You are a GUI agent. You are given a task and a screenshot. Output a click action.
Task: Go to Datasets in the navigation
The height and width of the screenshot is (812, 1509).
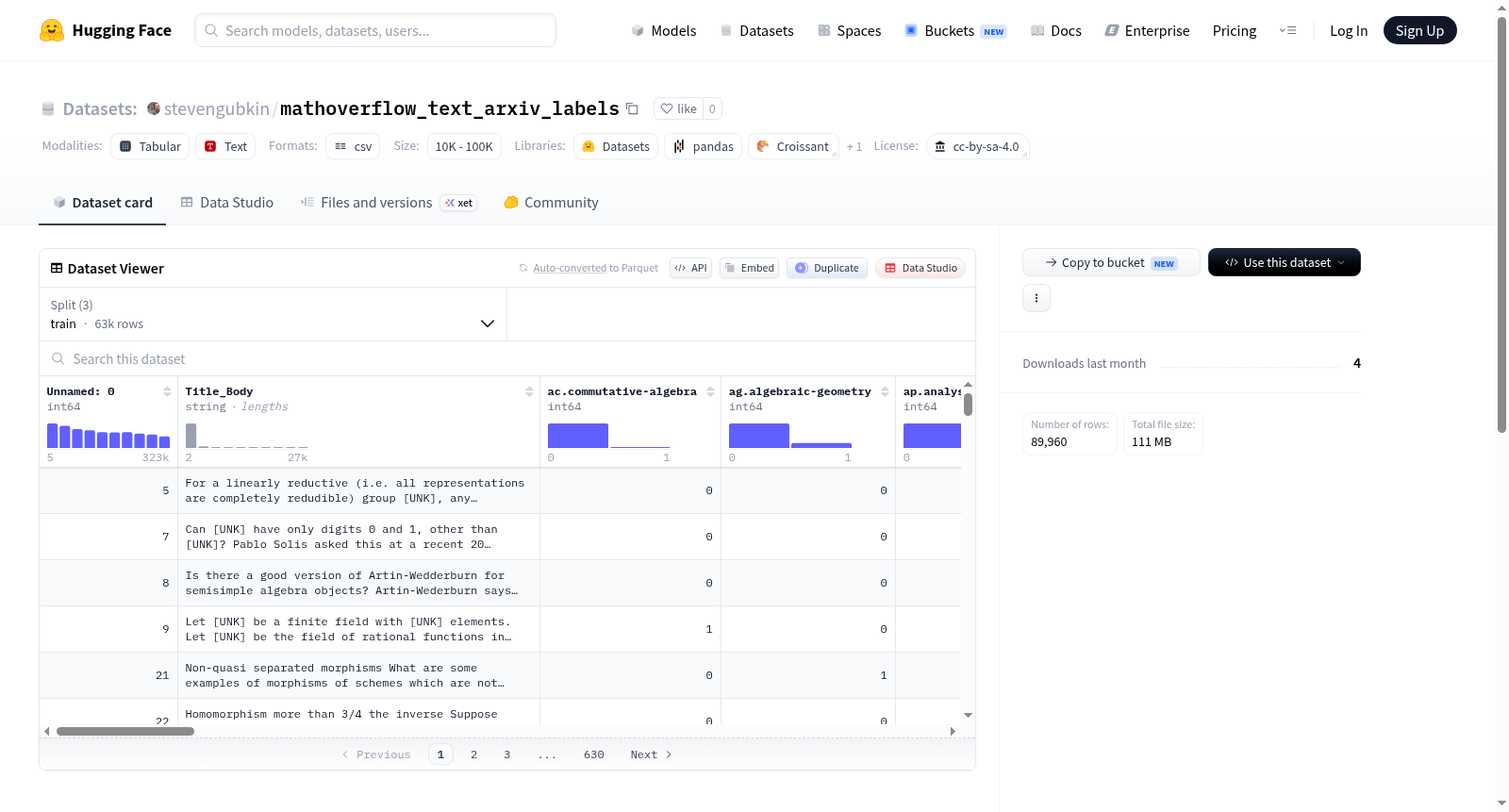[x=756, y=30]
